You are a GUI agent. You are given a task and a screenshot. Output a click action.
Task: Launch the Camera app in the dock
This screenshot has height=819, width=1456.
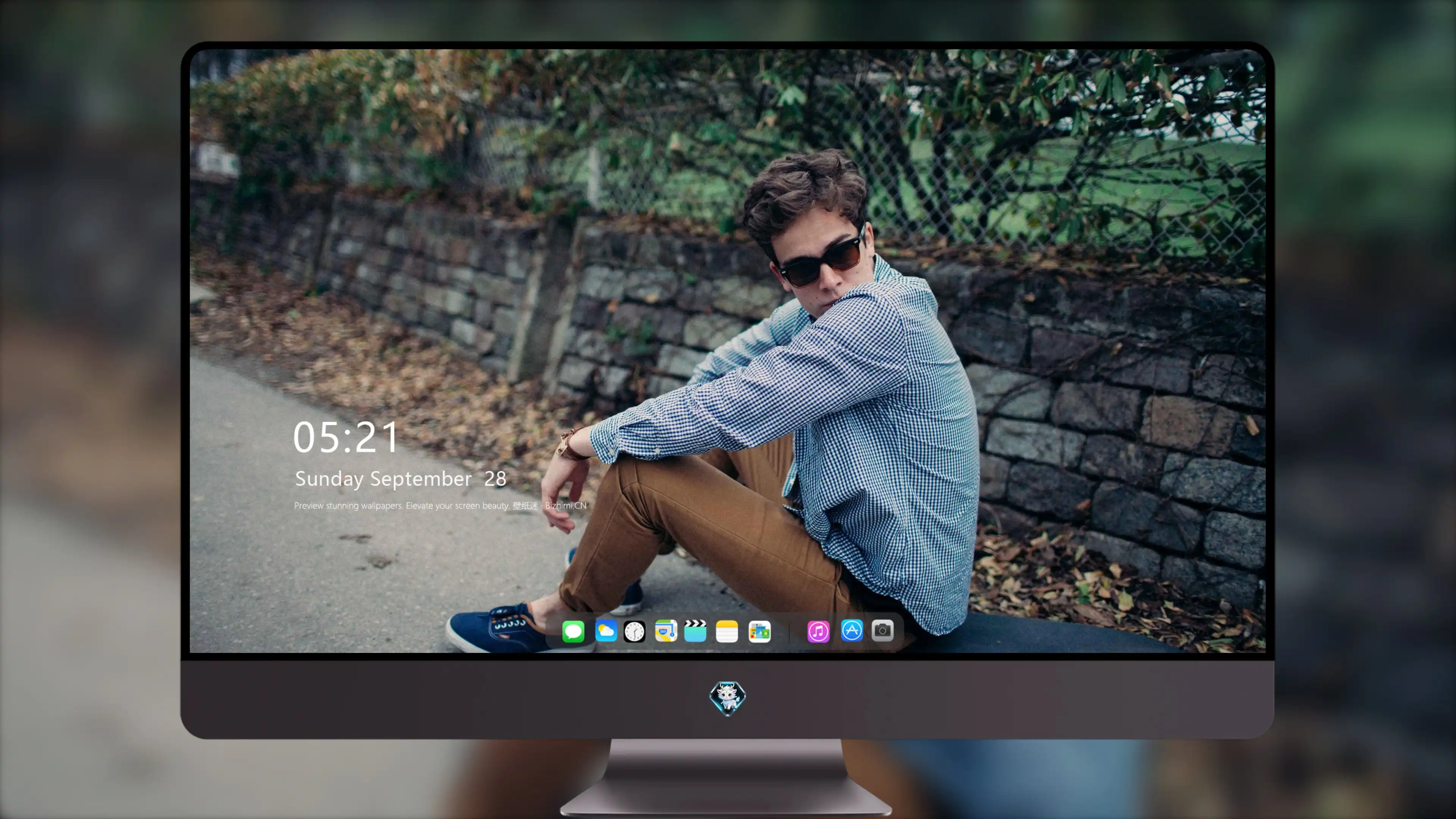882,630
